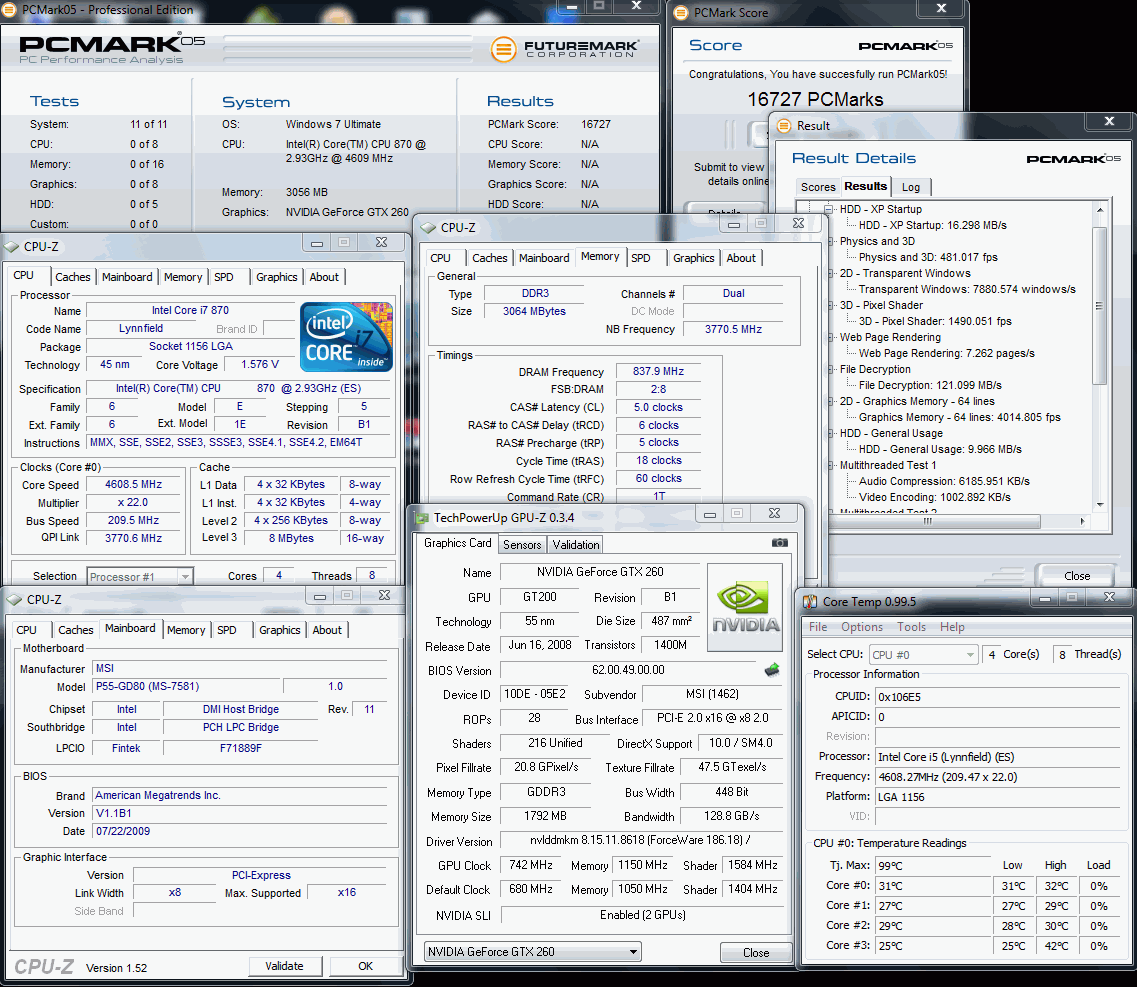The height and width of the screenshot is (987, 1137).
Task: Click the Close button in GPU-Z
Action: [x=756, y=952]
